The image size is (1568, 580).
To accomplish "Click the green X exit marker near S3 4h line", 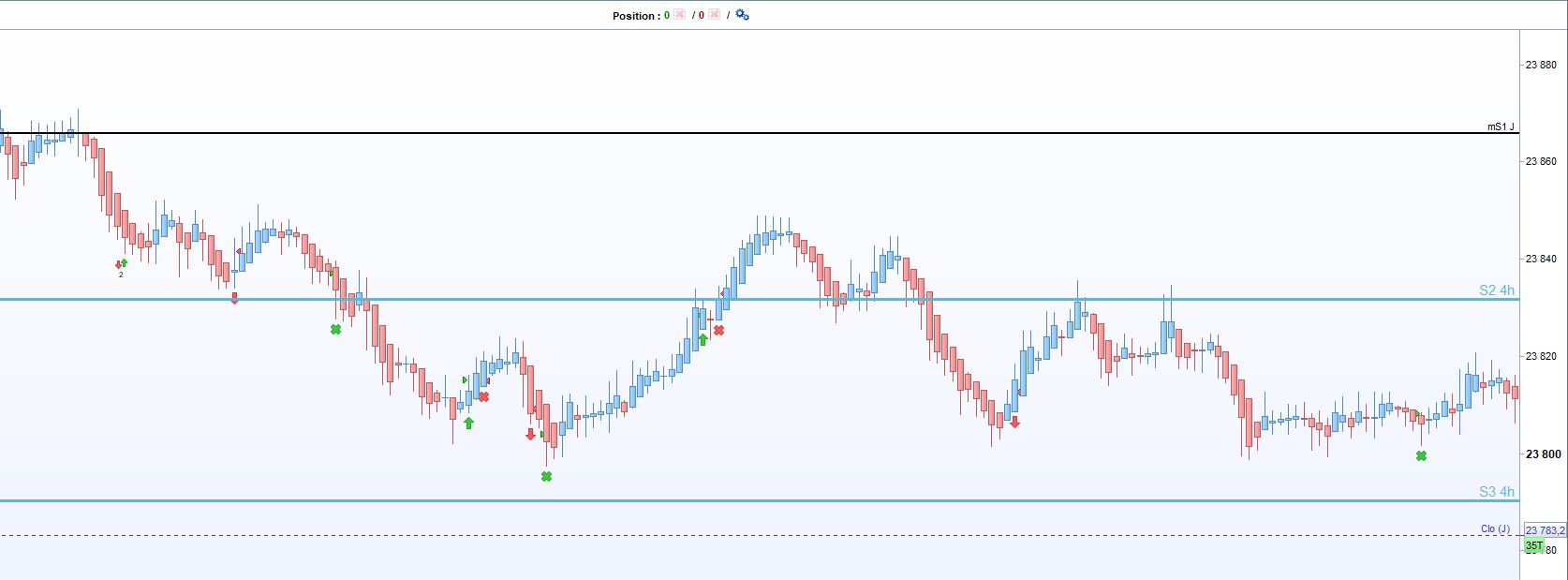I will click(x=546, y=477).
